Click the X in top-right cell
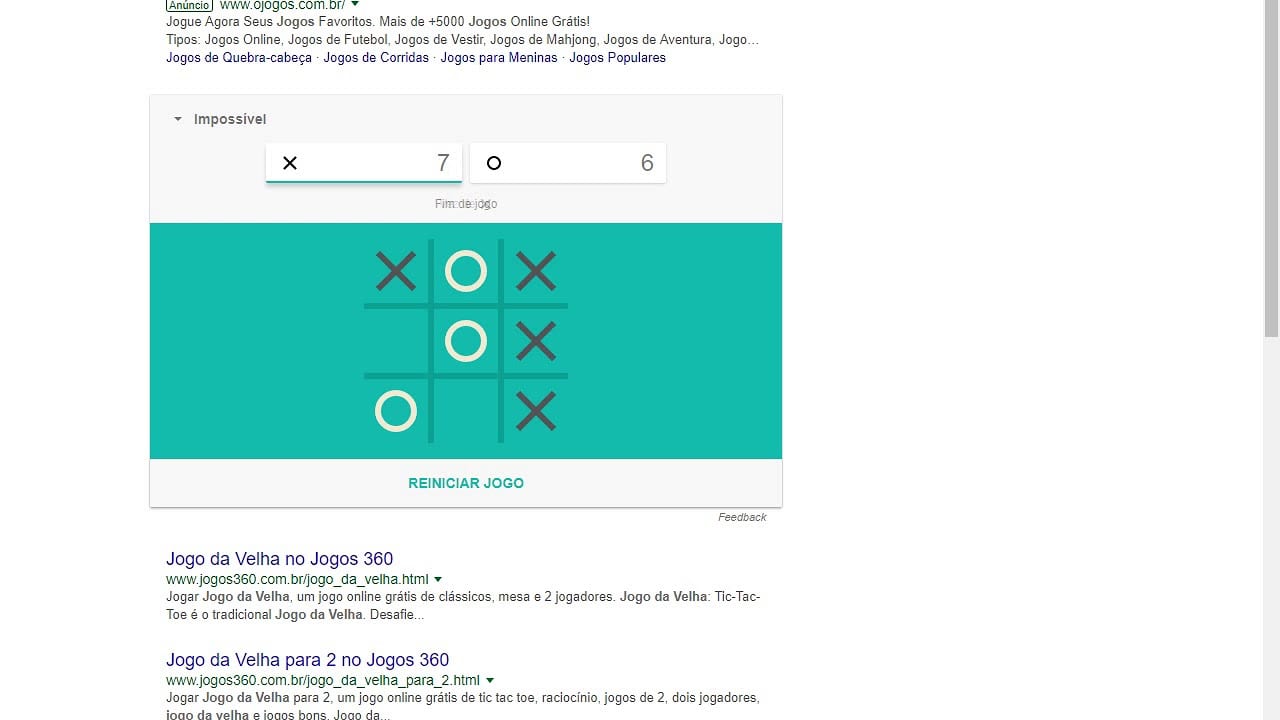The width and height of the screenshot is (1280, 720). (x=536, y=271)
